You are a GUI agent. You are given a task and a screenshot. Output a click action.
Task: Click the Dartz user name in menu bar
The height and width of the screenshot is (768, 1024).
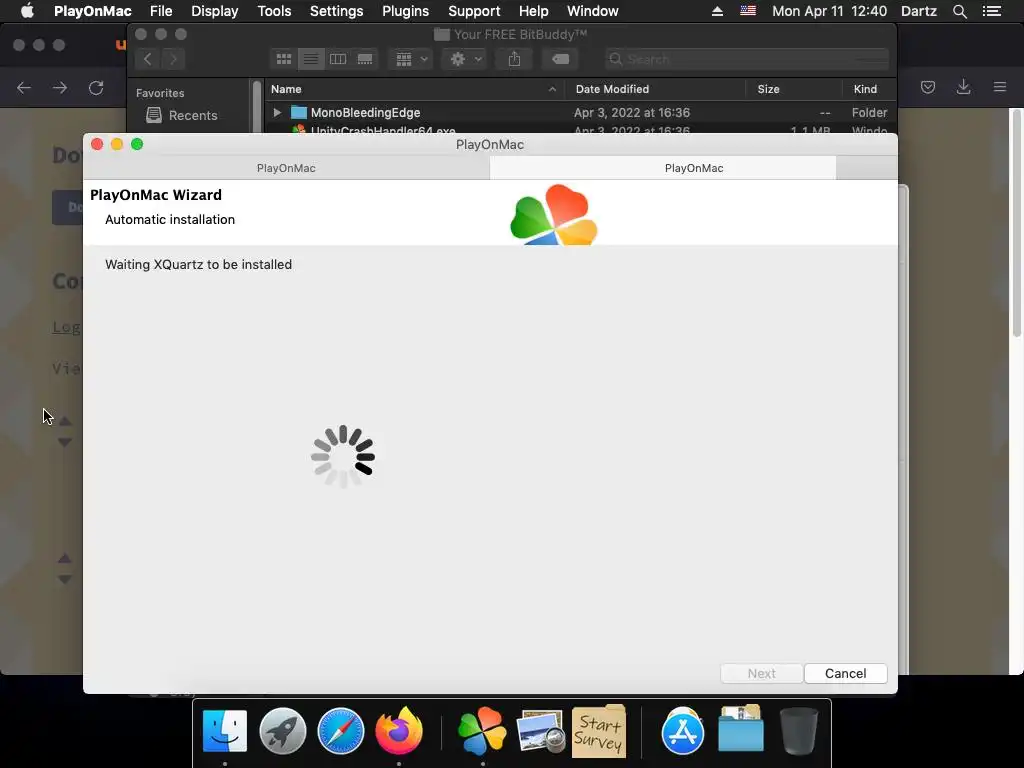(x=918, y=11)
